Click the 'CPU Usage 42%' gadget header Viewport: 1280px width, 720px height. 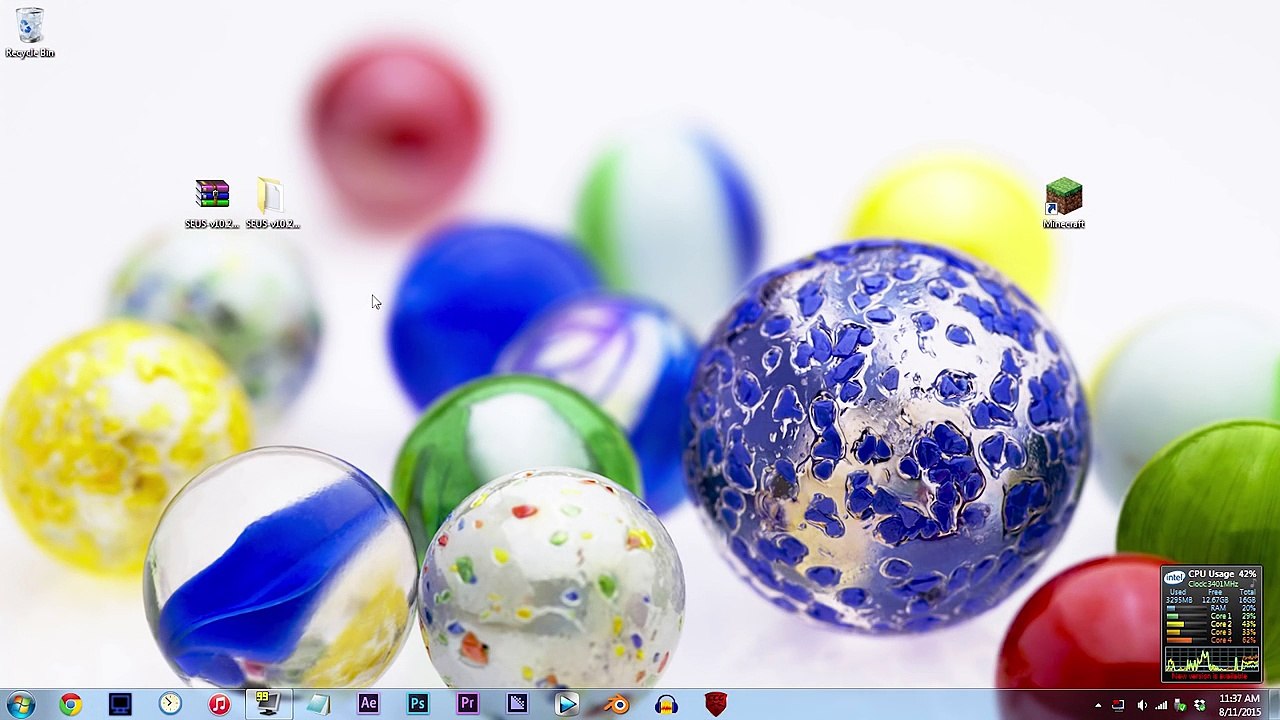click(x=1222, y=574)
